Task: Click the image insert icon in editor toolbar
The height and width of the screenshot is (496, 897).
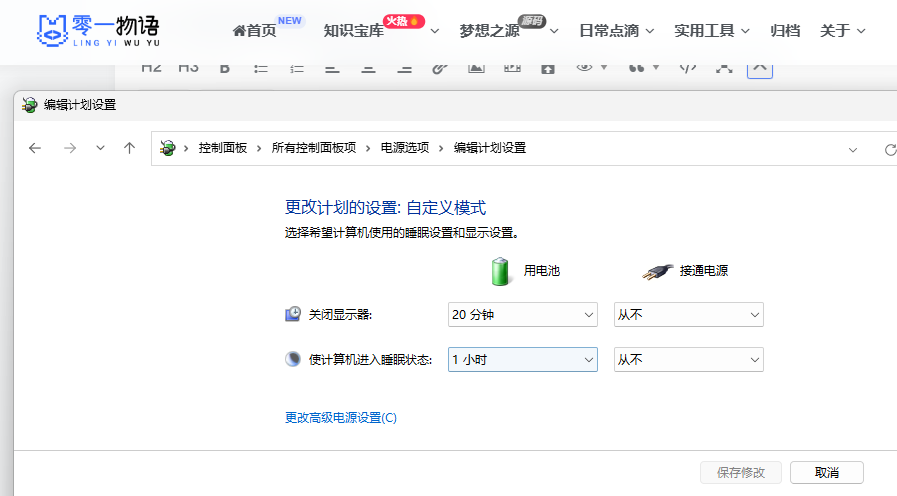Action: point(476,68)
